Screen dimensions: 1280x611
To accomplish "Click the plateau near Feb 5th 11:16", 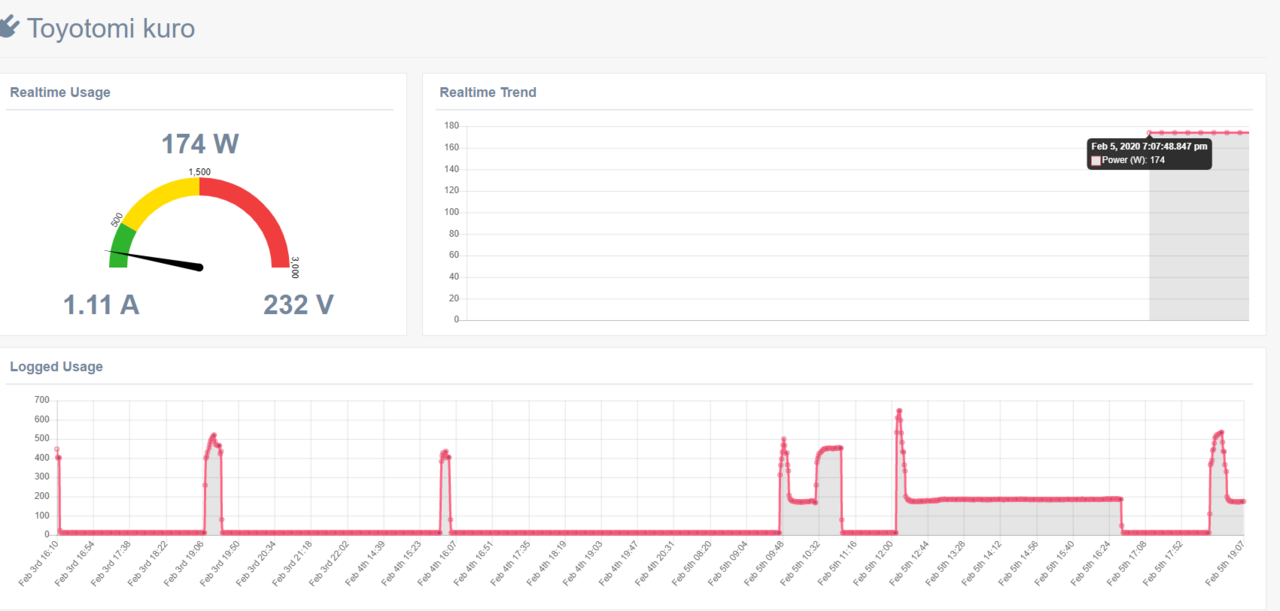I will (x=831, y=448).
